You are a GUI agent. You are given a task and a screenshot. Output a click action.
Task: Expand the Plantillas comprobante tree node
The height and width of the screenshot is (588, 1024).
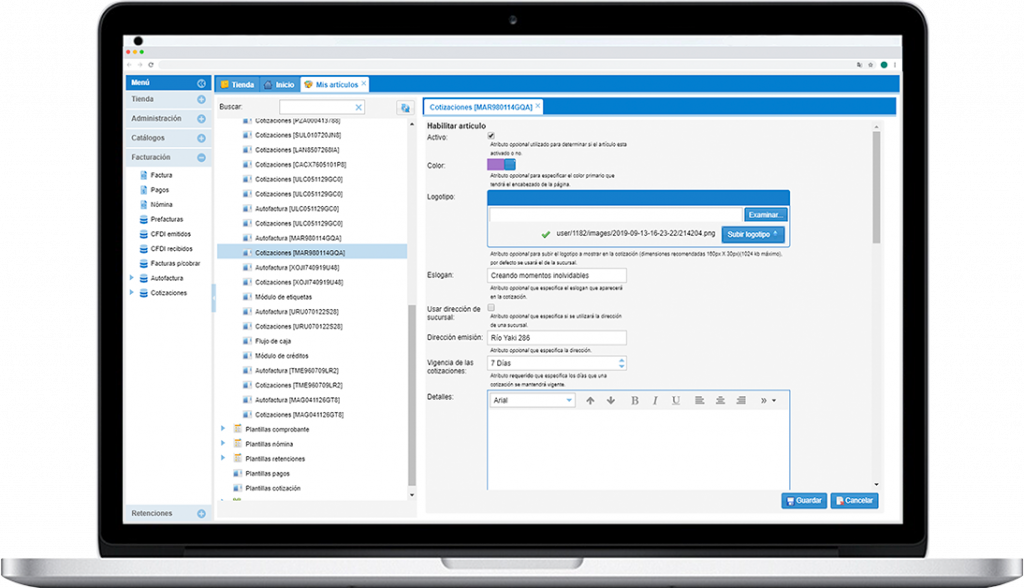coord(223,429)
